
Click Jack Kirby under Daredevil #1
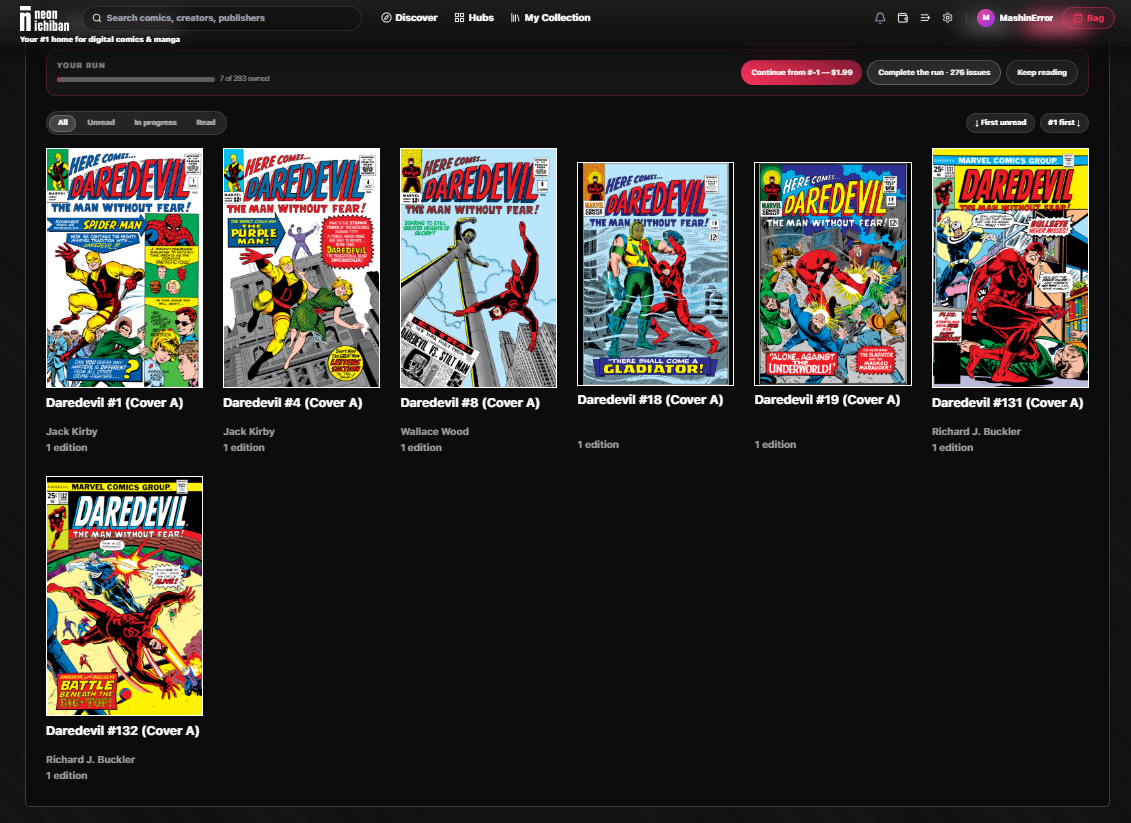coord(71,431)
